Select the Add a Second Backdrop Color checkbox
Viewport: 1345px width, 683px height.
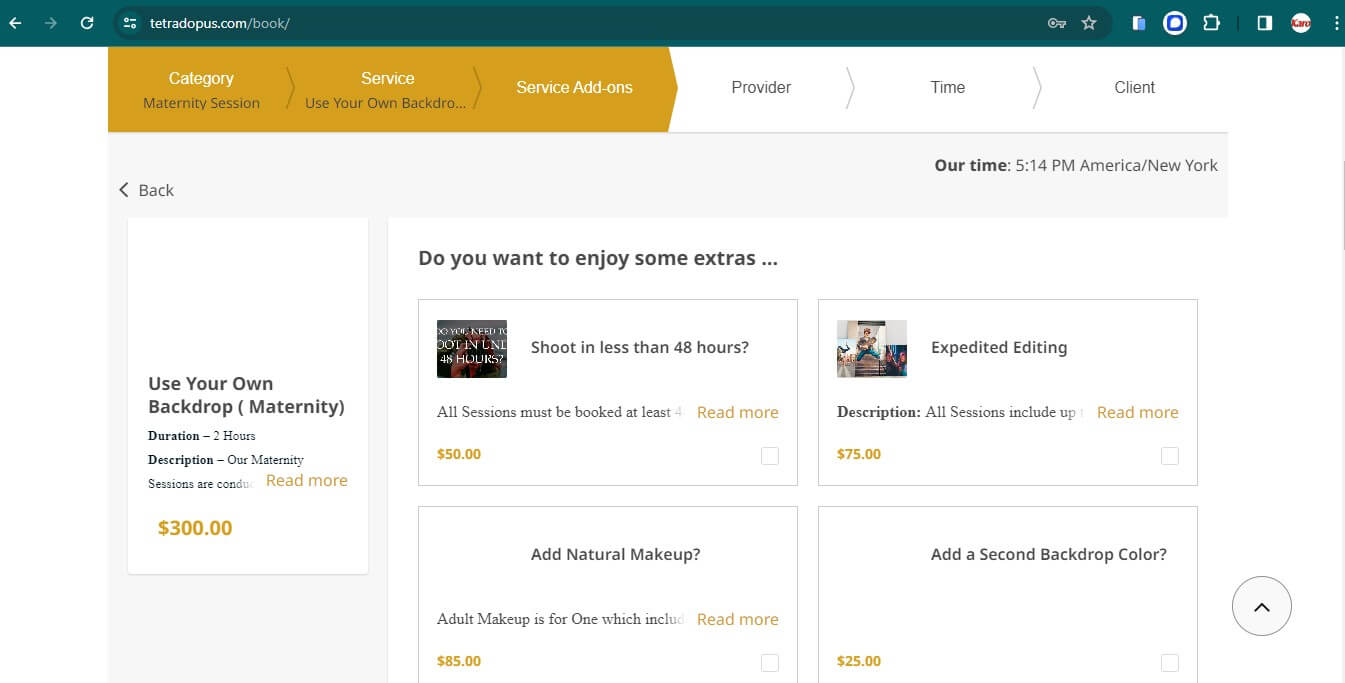click(x=1169, y=662)
